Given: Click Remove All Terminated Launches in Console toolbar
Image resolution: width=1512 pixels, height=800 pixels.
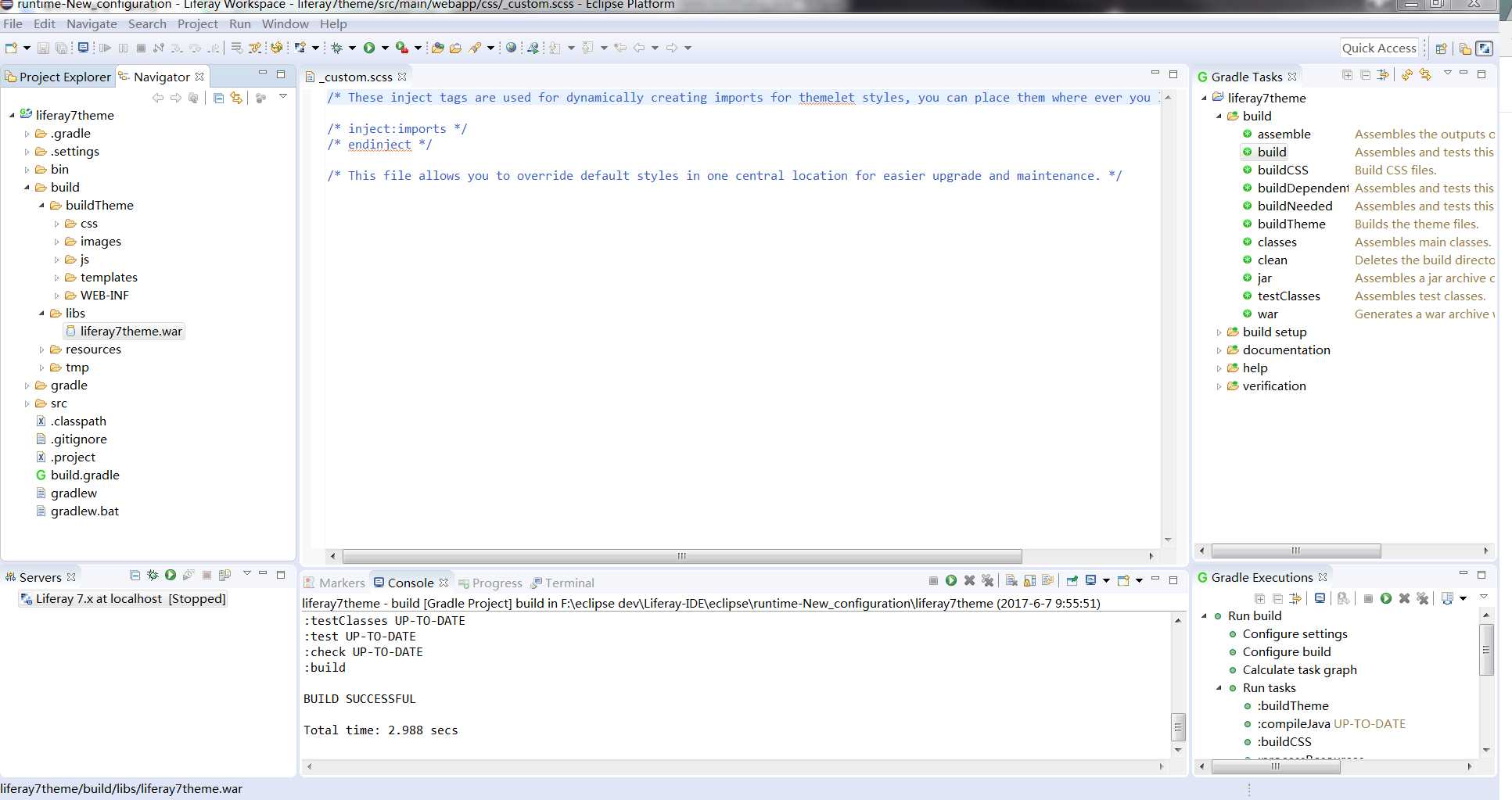Looking at the screenshot, I should pyautogui.click(x=988, y=580).
